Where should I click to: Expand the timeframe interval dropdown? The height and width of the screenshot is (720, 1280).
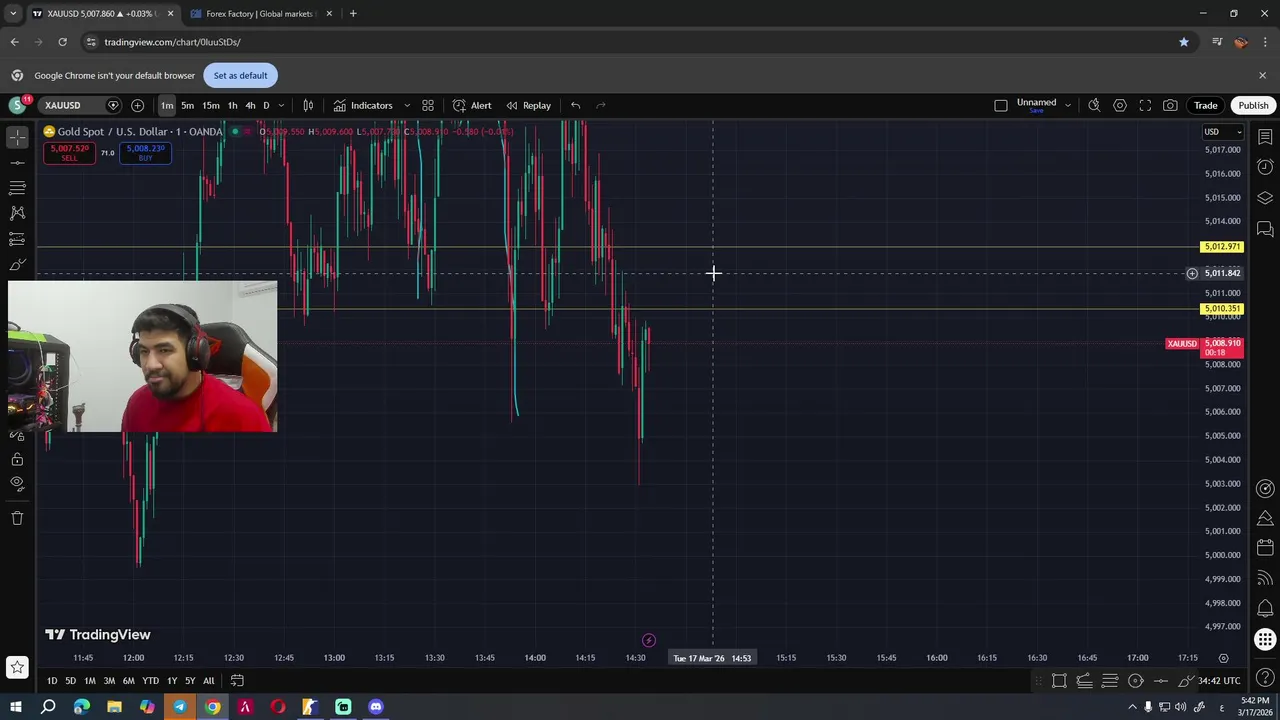pyautogui.click(x=281, y=105)
